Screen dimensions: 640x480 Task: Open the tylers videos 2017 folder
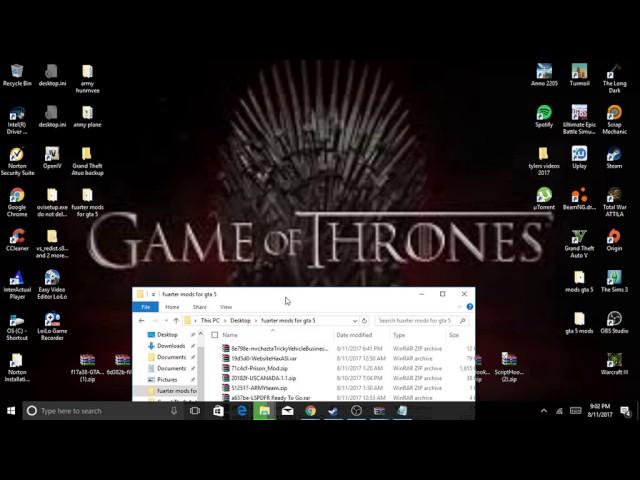click(544, 161)
